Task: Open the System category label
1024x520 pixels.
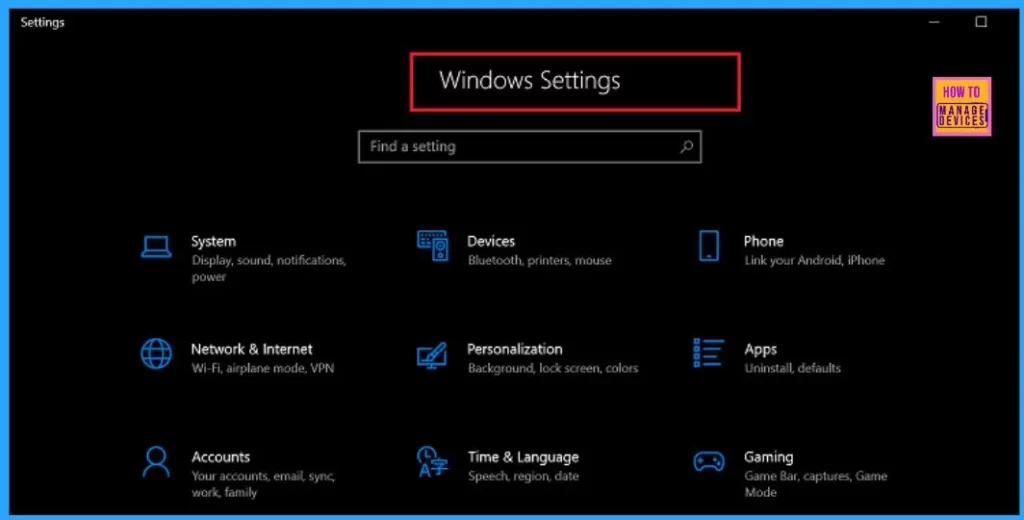Action: click(x=213, y=242)
